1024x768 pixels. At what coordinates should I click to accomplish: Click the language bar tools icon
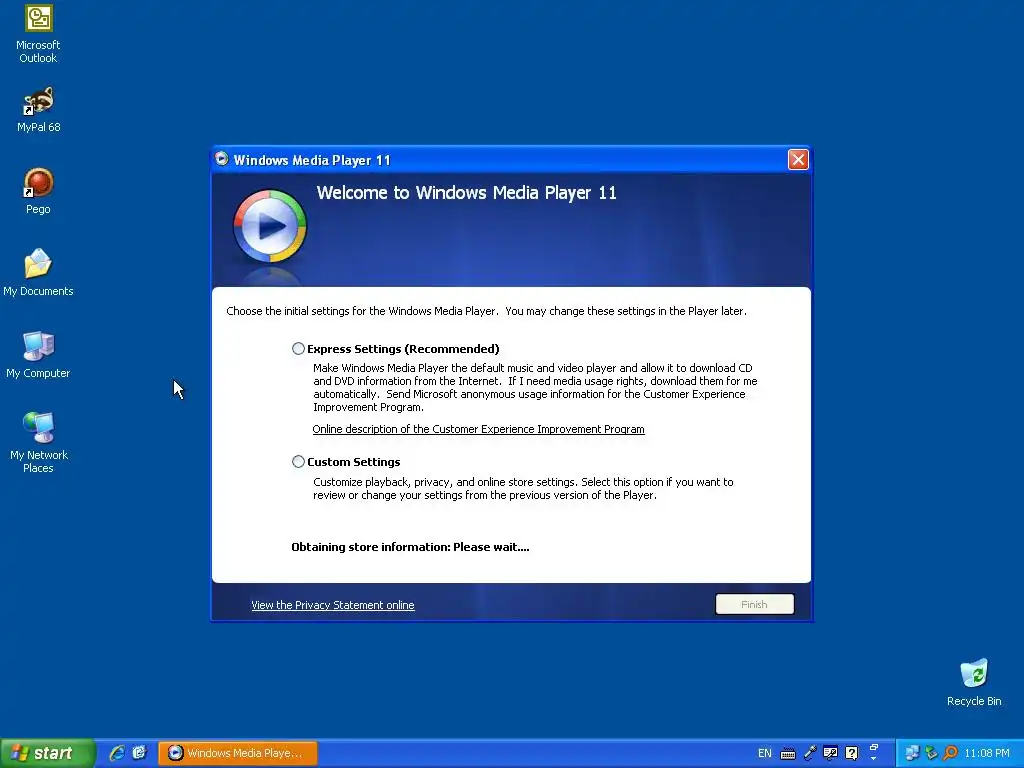830,753
